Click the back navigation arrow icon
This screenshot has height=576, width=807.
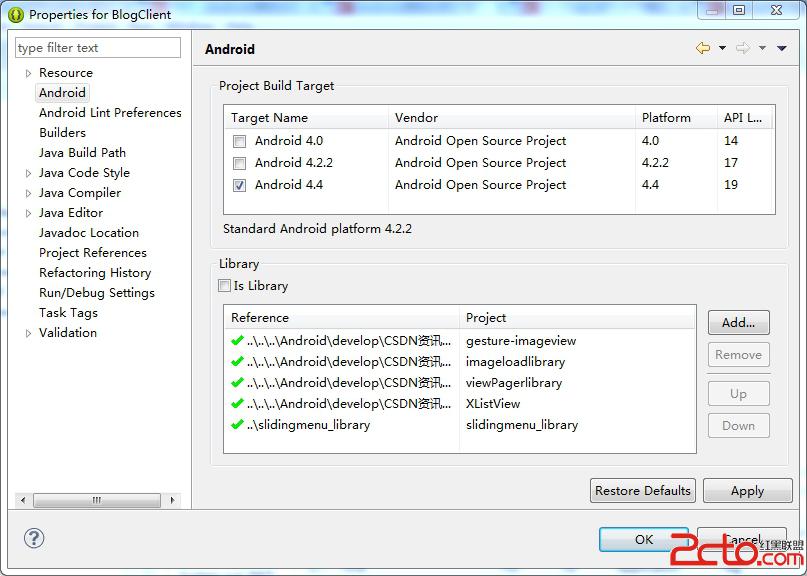[703, 48]
